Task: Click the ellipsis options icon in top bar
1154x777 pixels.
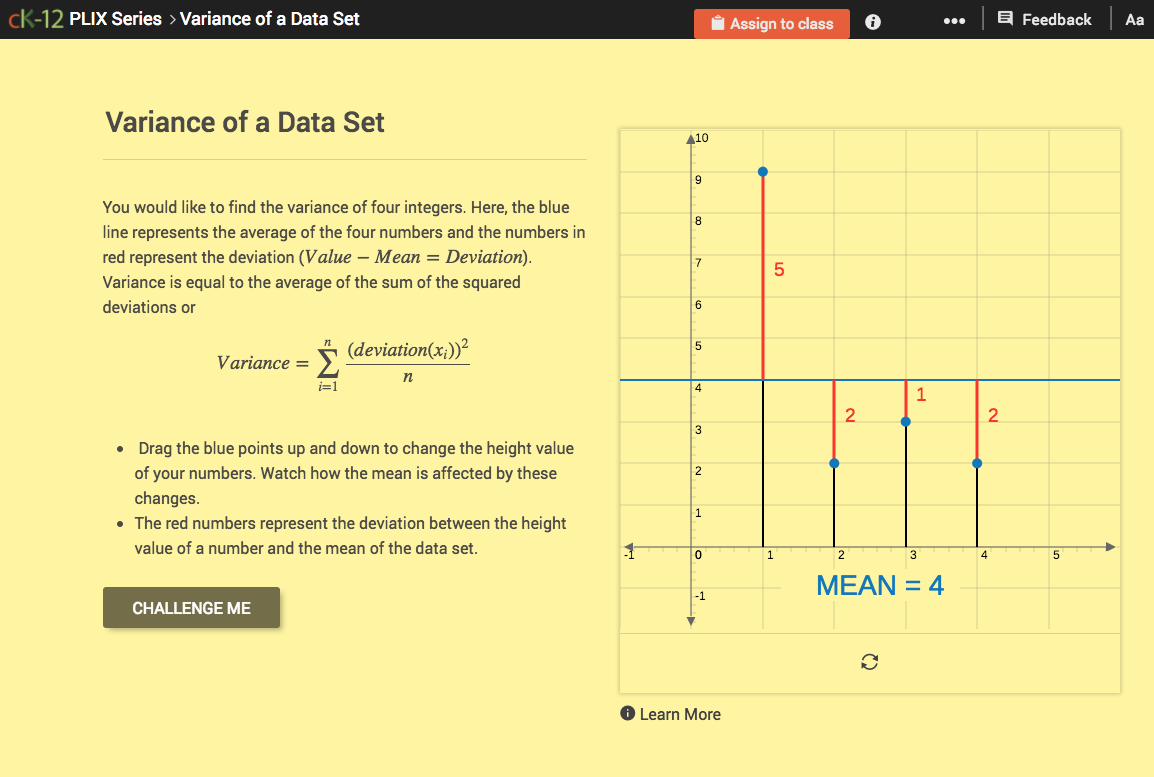Action: coord(954,22)
